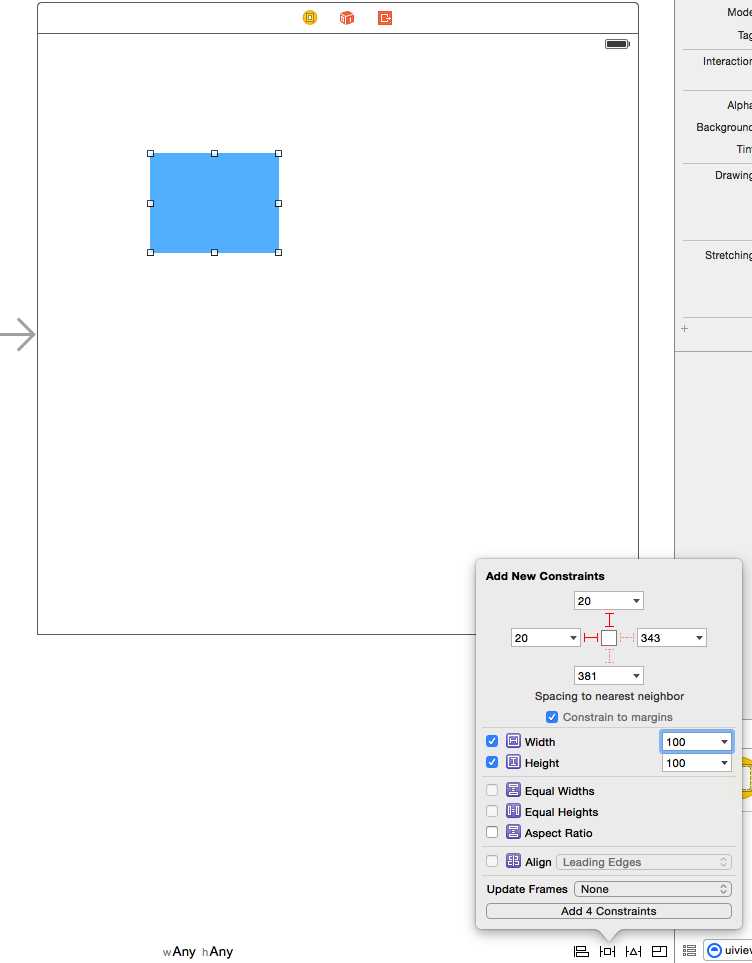Viewport: 752px width, 963px height.
Task: Click the Interaction label in inspector
Action: pyautogui.click(x=727, y=61)
